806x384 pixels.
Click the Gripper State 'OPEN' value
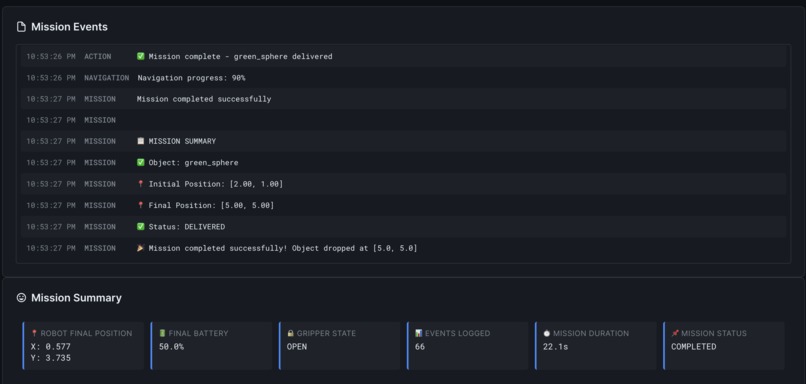coord(297,347)
